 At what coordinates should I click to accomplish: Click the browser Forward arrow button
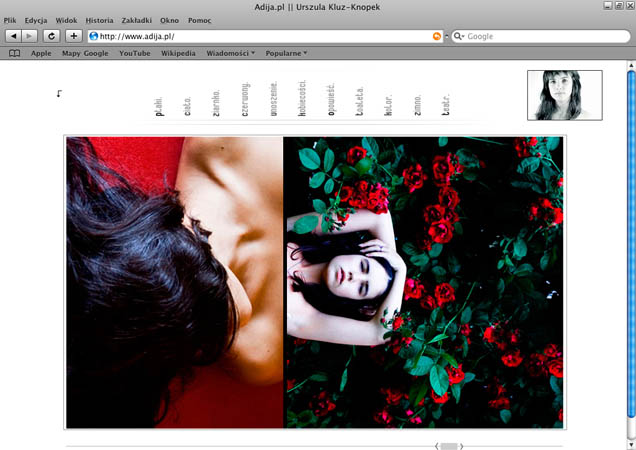[29, 36]
